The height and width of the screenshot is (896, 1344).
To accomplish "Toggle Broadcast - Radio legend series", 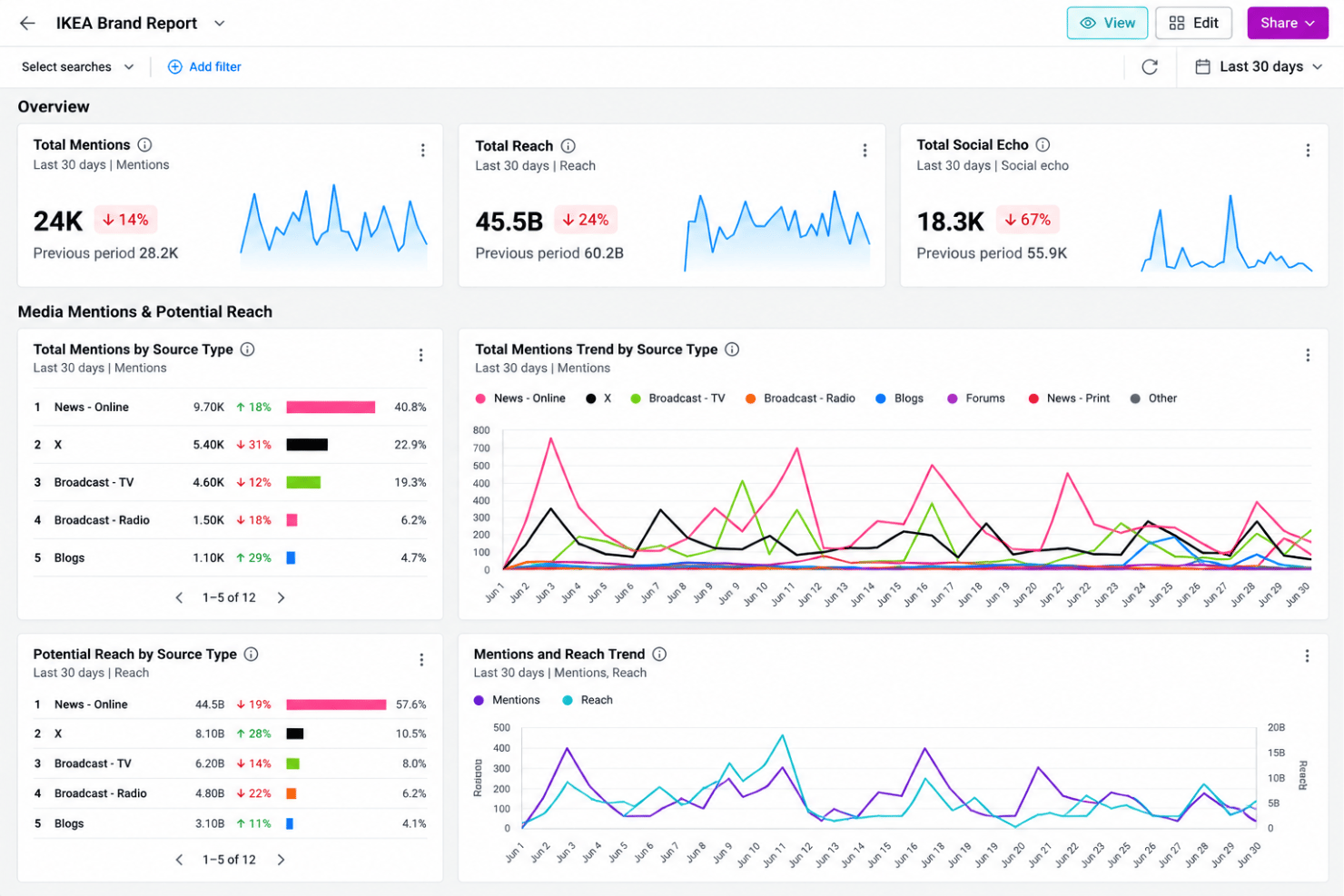I will [800, 399].
